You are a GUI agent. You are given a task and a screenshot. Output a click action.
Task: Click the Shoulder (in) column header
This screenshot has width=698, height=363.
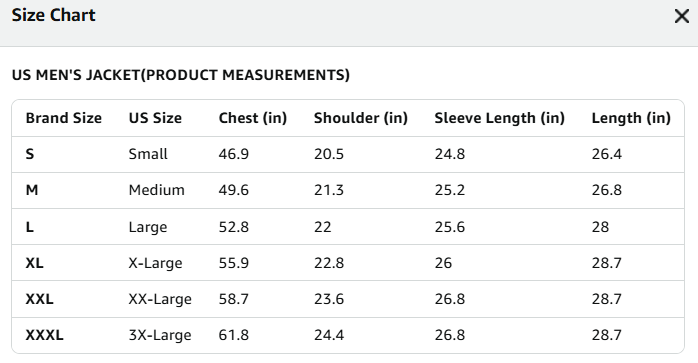point(361,118)
